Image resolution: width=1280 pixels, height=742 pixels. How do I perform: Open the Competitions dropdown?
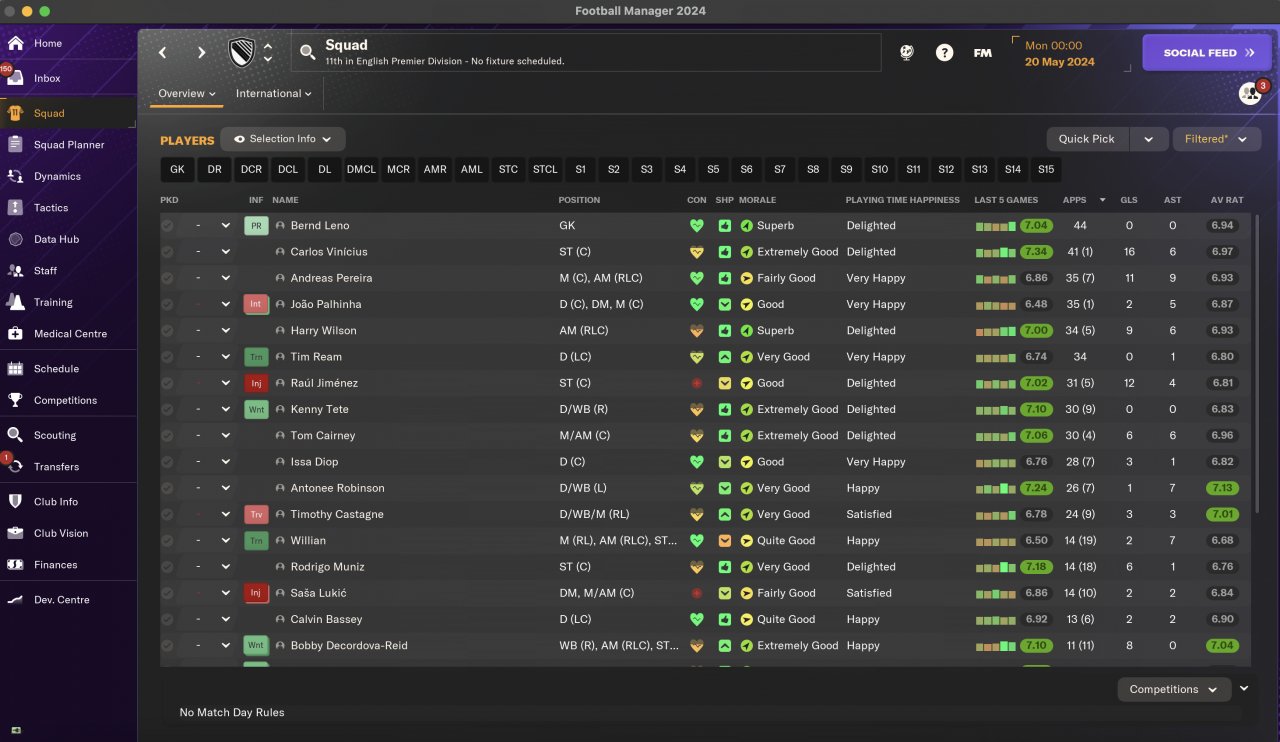click(1173, 689)
